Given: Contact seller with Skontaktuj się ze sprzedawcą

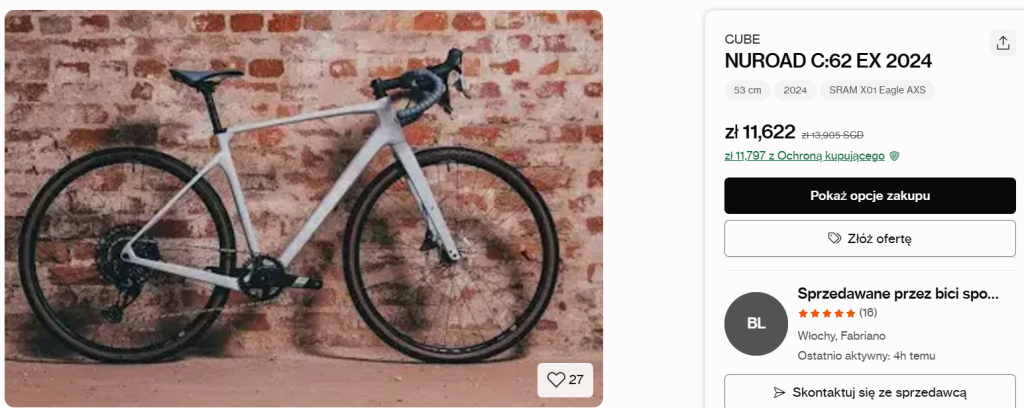Looking at the screenshot, I should [869, 392].
